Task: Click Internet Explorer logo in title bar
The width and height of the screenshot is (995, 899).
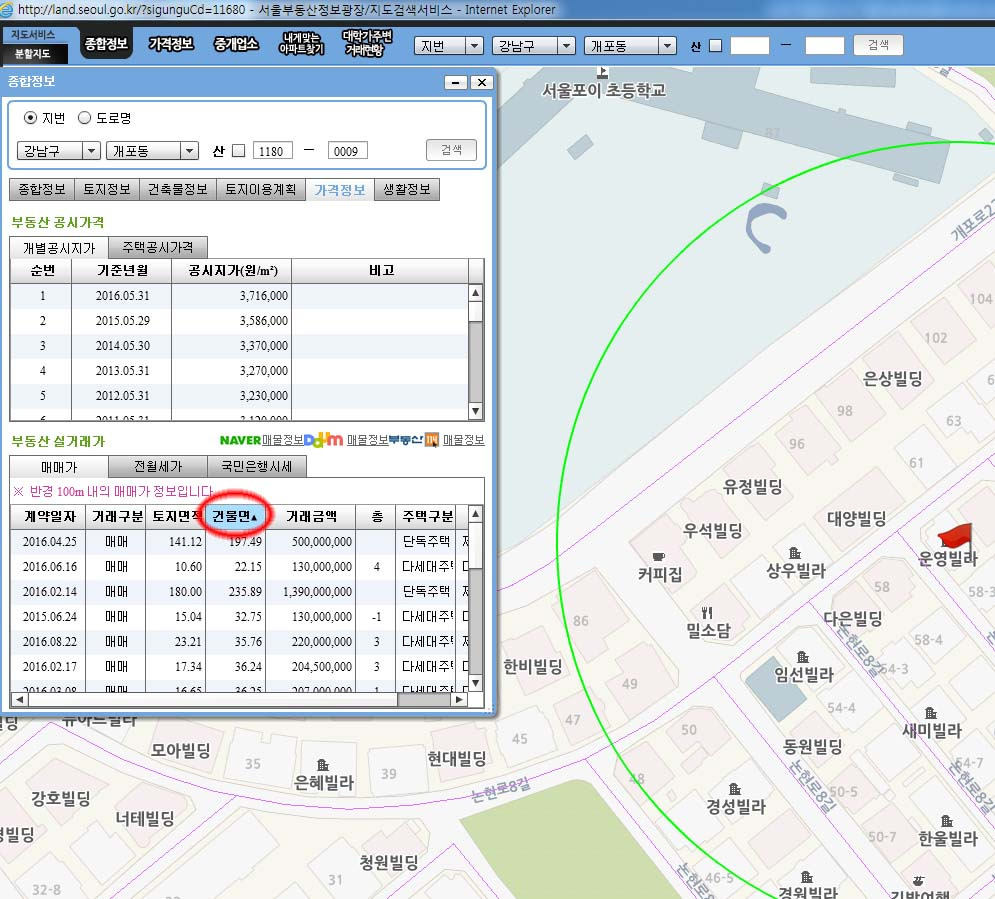Action: coord(7,10)
